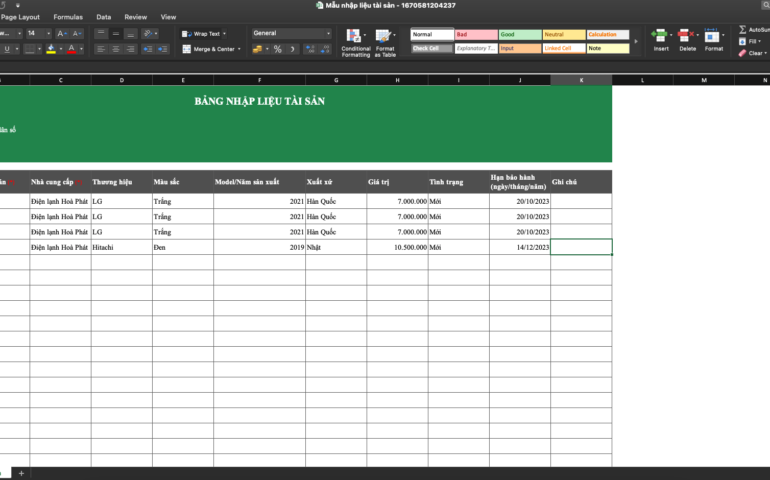Switch to the Formulas tab

pos(68,17)
